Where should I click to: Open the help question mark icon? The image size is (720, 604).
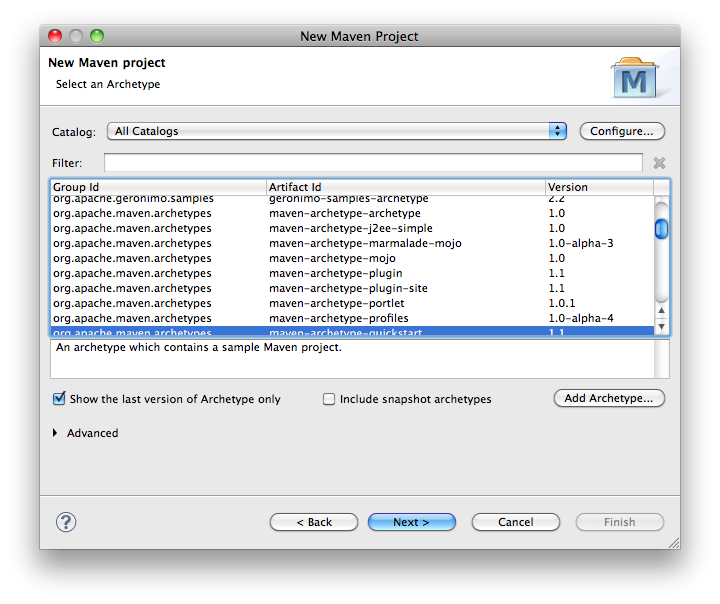[x=66, y=522]
